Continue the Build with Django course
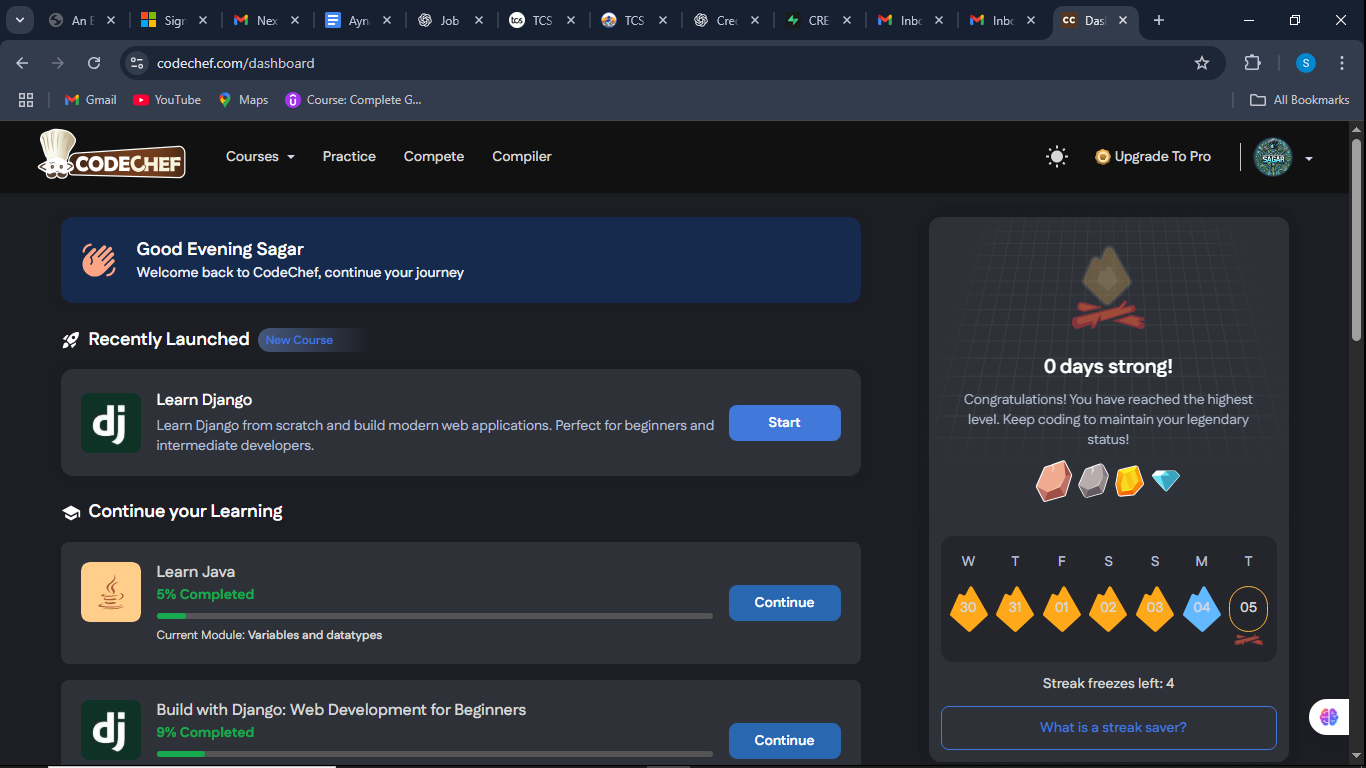Screen dimensions: 1366x768 785,741
